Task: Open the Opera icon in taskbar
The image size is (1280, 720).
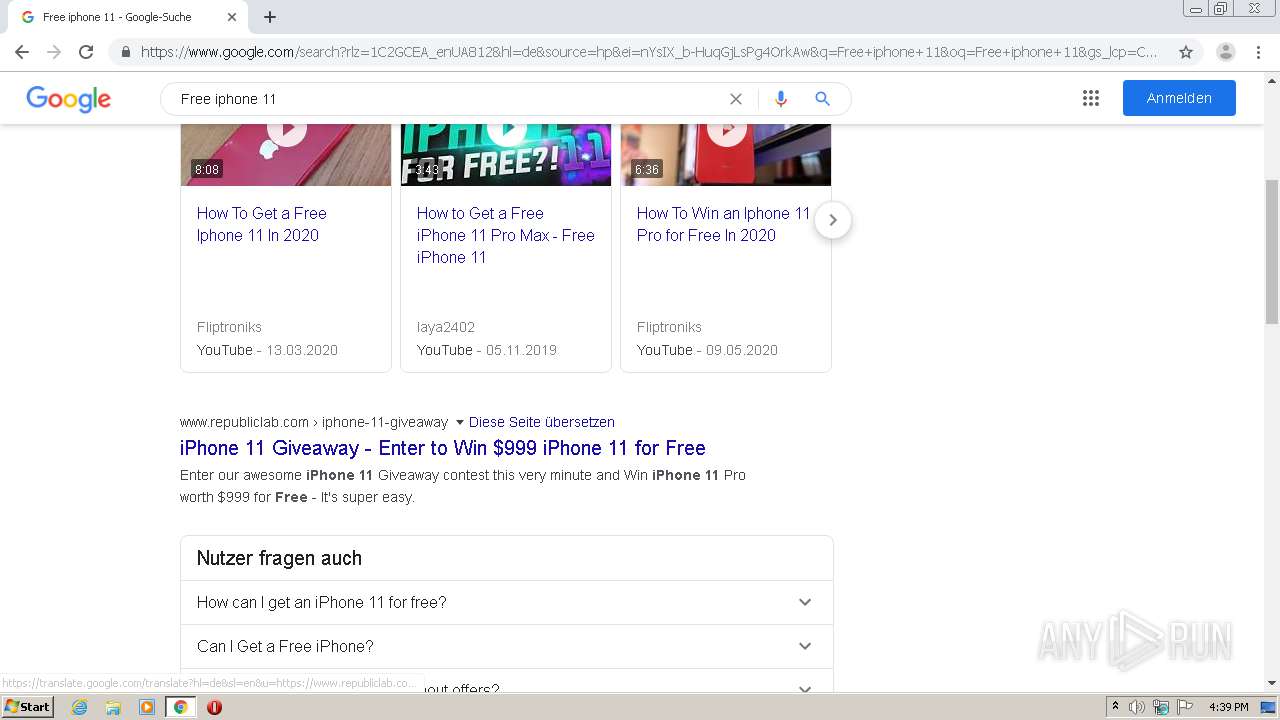Action: [x=214, y=707]
